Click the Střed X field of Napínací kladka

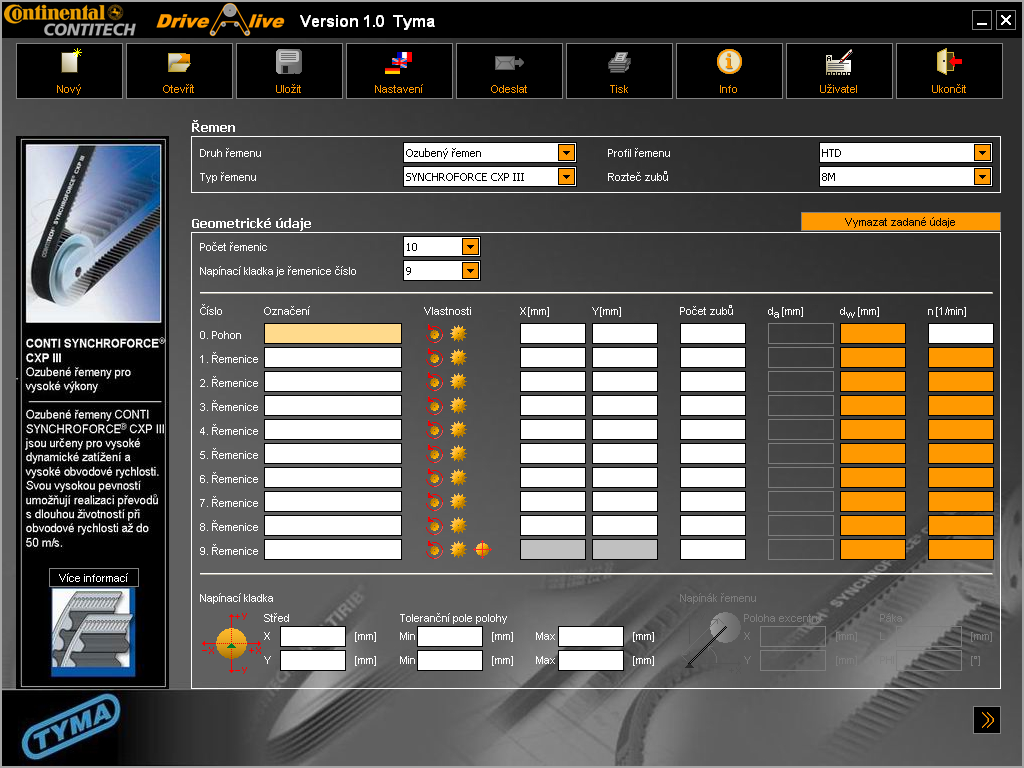tap(313, 636)
